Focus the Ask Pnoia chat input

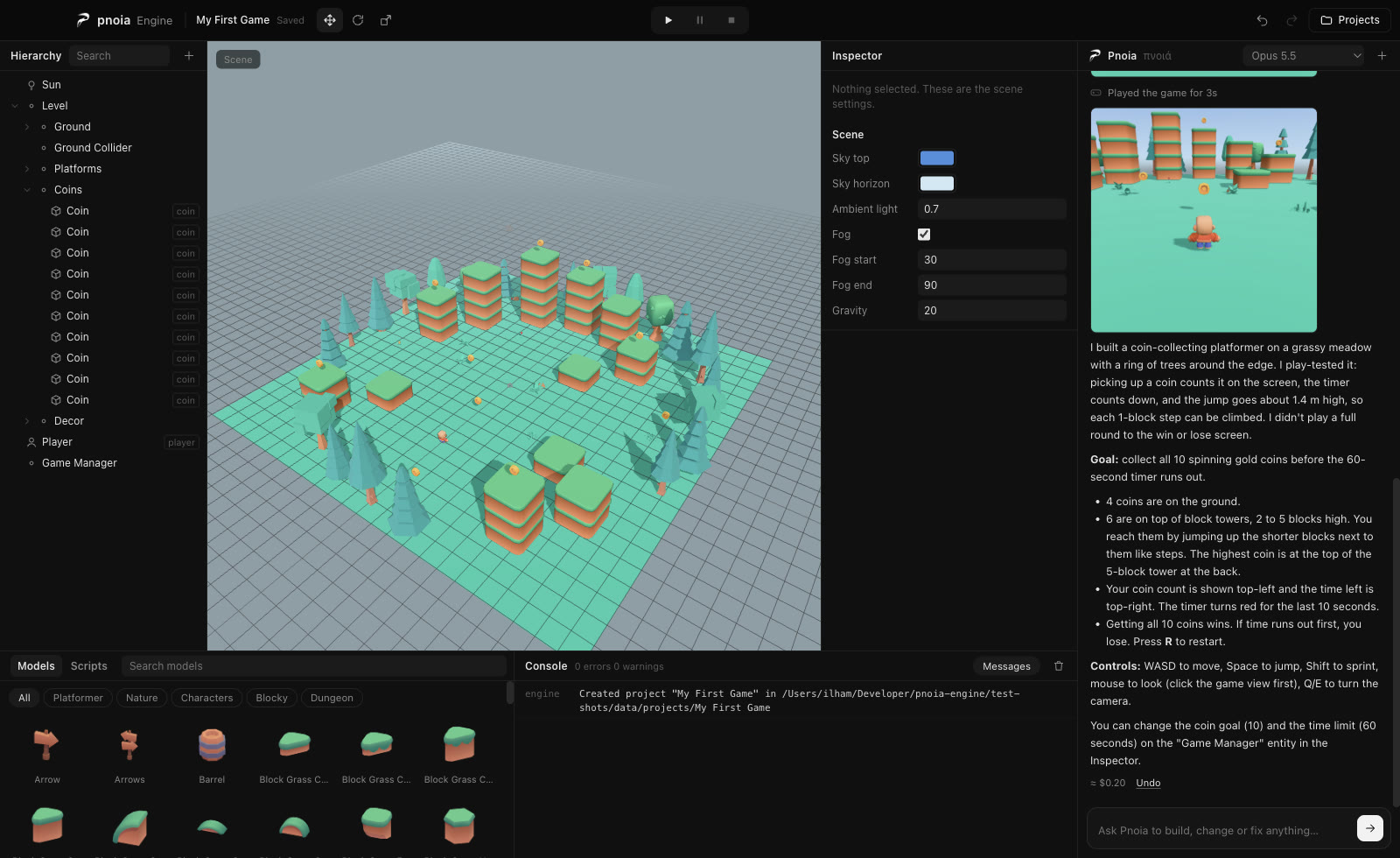tap(1221, 830)
